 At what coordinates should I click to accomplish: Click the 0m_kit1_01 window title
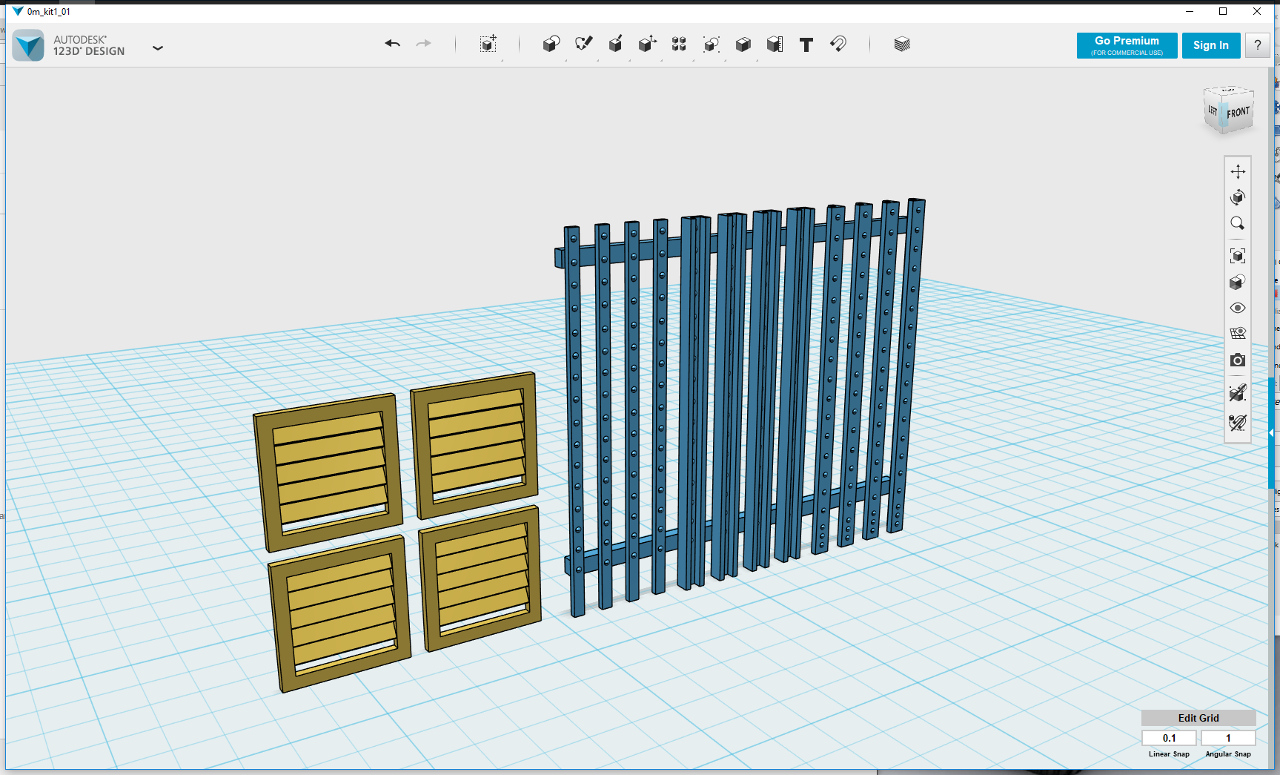click(50, 11)
